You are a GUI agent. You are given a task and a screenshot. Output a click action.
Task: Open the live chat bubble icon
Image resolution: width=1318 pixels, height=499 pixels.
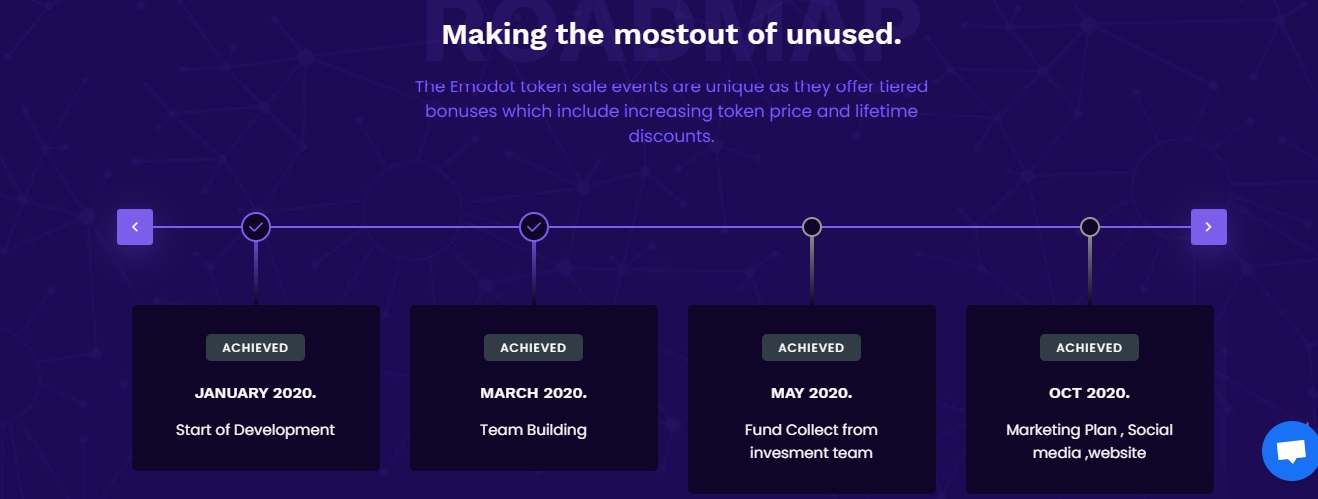[1291, 451]
